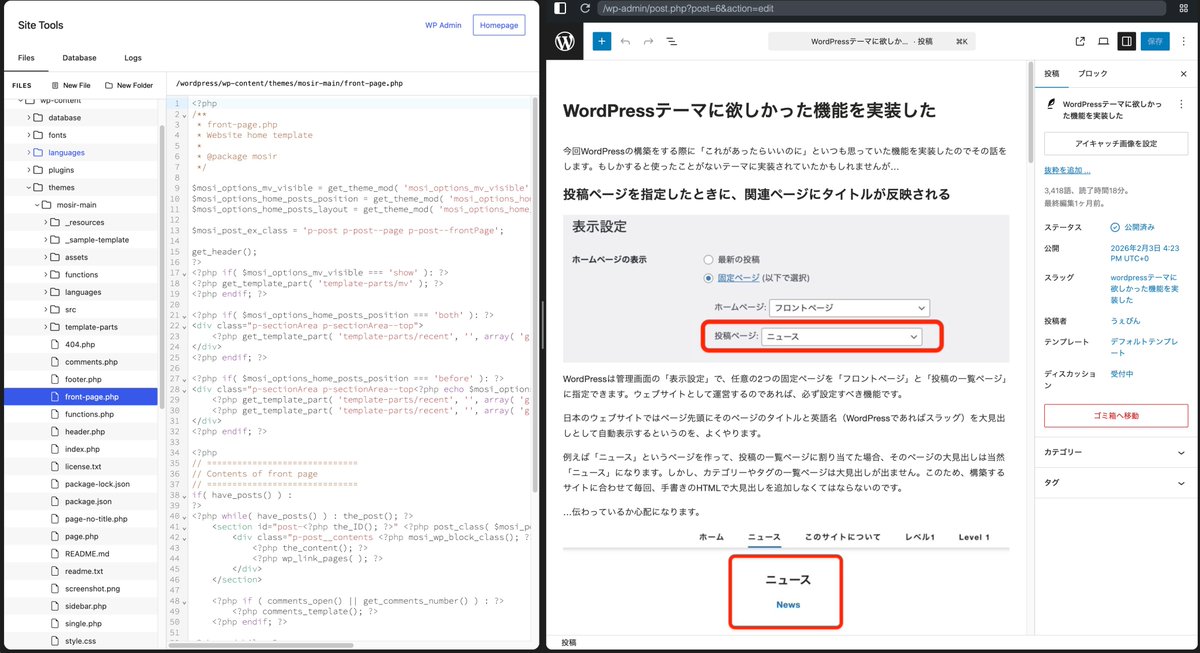The image size is (1200, 653).
Task: Open the document overview list icon
Action: coord(671,41)
